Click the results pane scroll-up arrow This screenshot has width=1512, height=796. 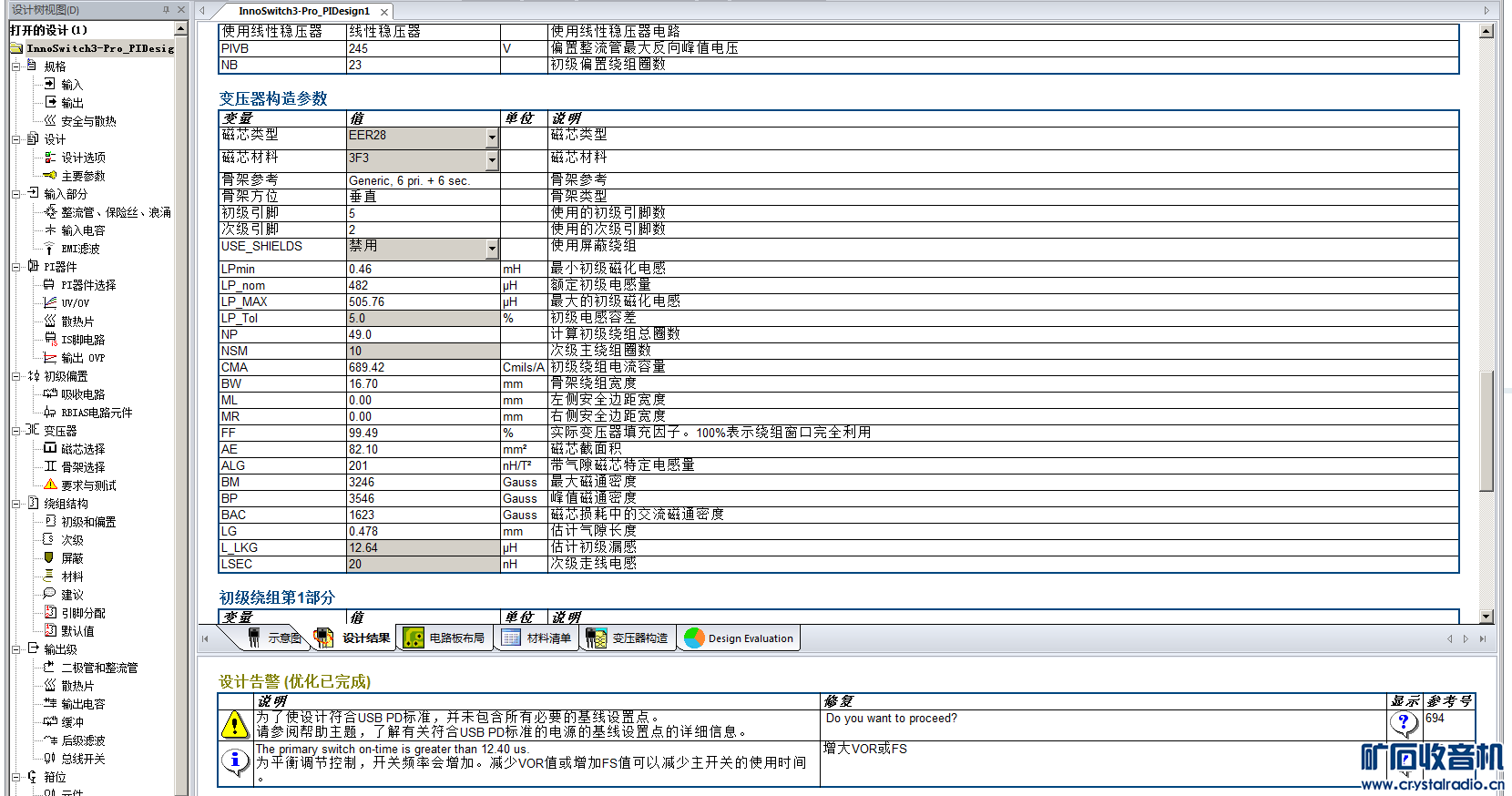(1486, 31)
